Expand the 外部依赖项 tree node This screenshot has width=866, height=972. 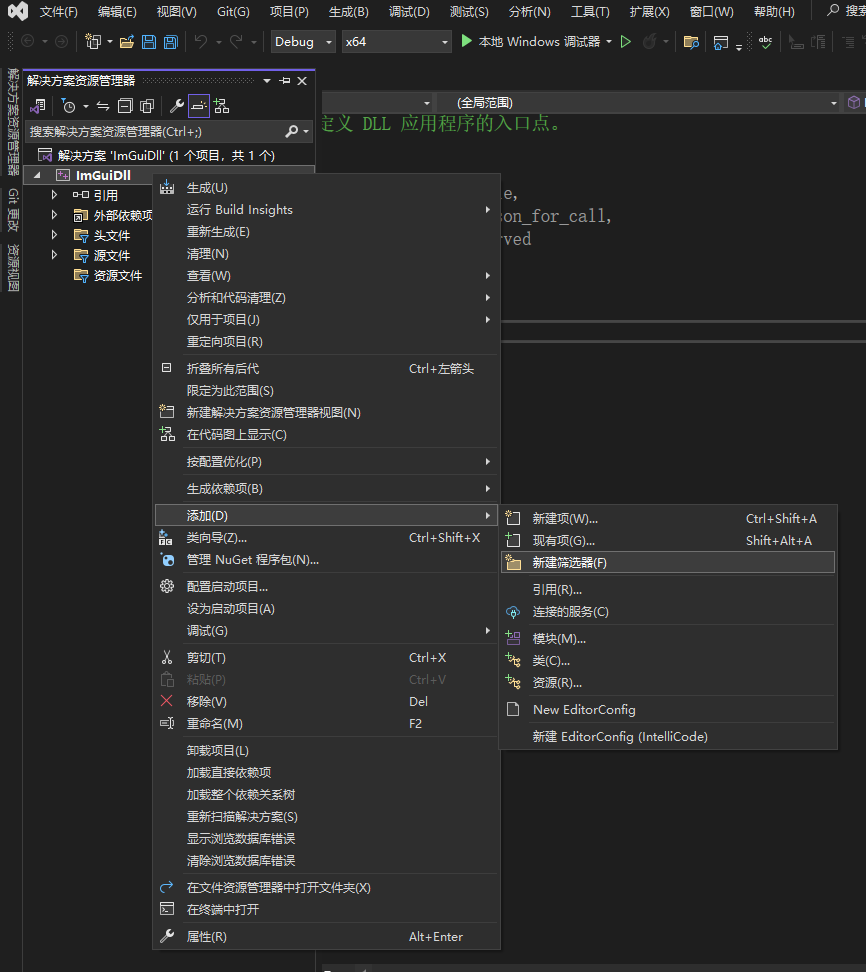55,215
